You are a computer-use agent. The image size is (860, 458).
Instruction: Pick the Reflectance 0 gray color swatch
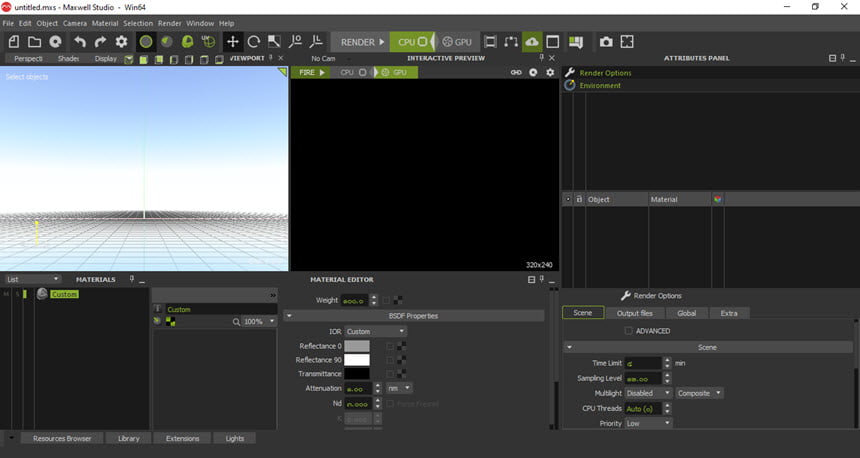click(357, 346)
